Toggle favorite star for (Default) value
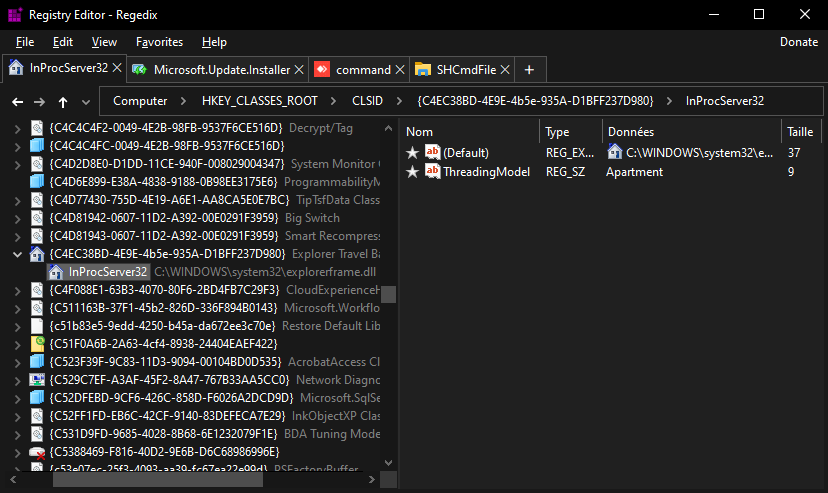This screenshot has height=493, width=828. pyautogui.click(x=412, y=153)
